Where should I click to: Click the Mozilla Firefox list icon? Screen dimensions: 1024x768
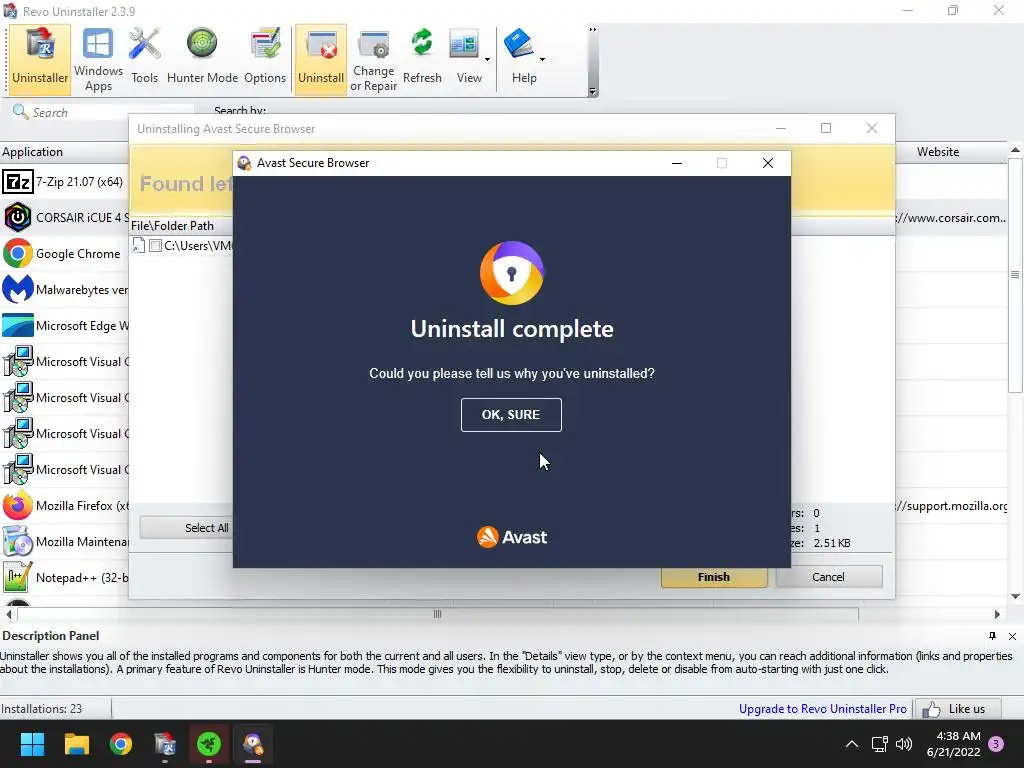pos(18,505)
